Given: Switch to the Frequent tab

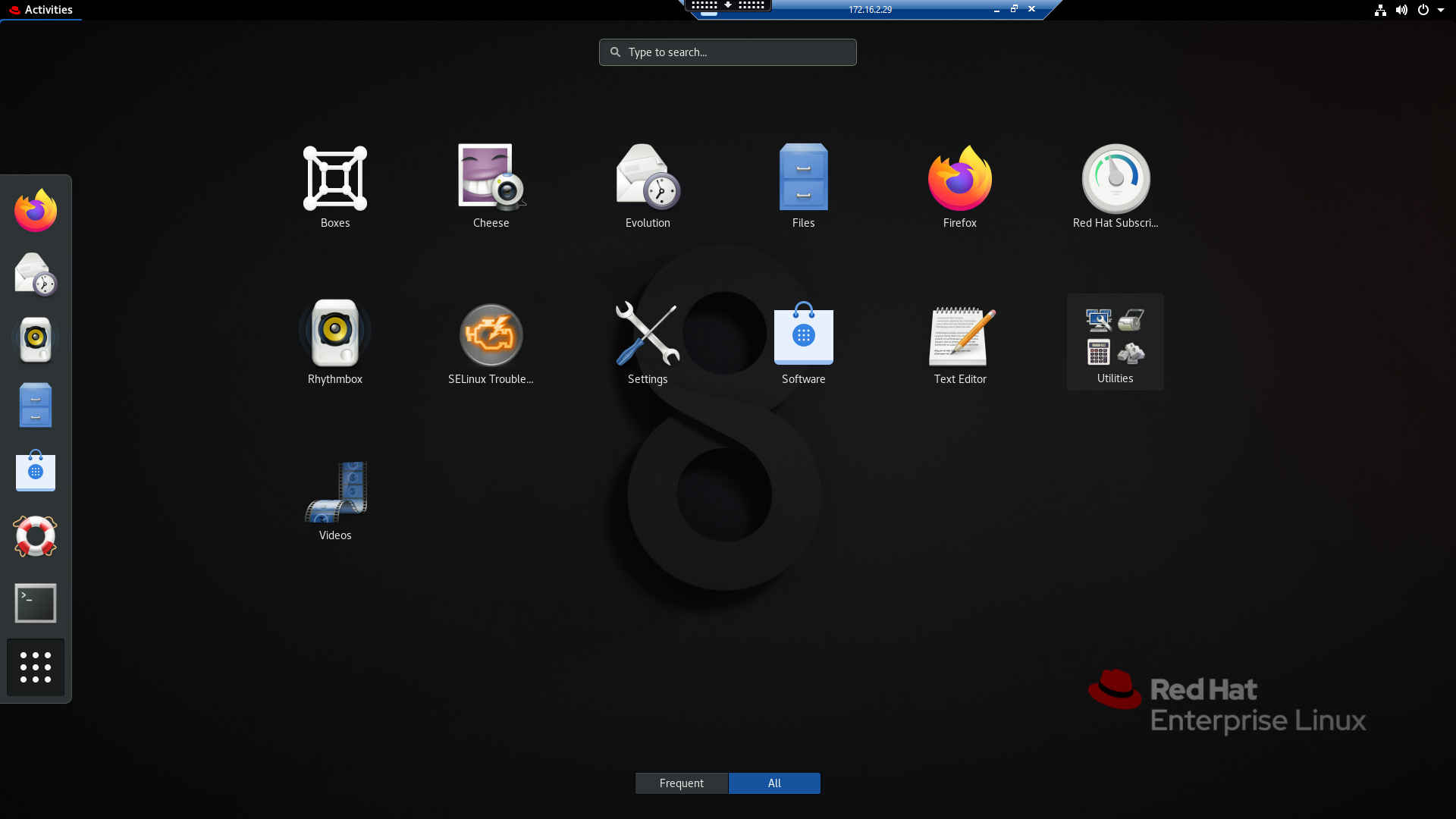Looking at the screenshot, I should point(681,783).
